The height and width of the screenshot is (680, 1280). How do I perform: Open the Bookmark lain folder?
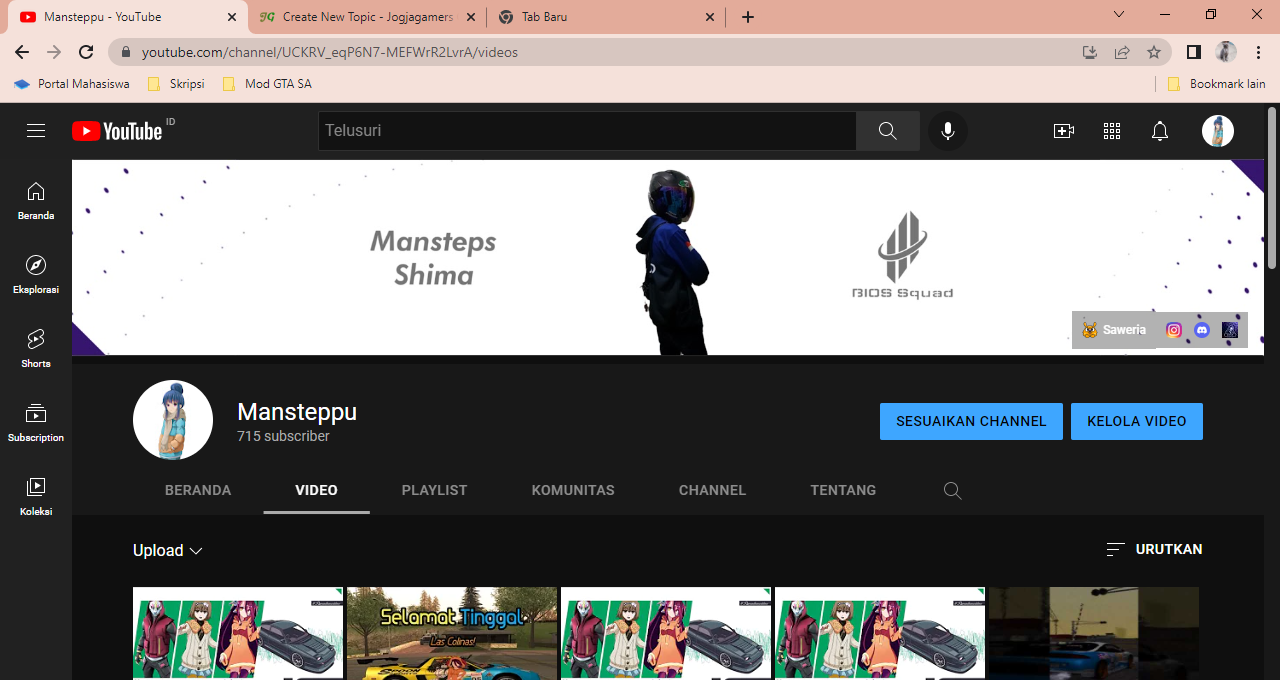(1217, 84)
